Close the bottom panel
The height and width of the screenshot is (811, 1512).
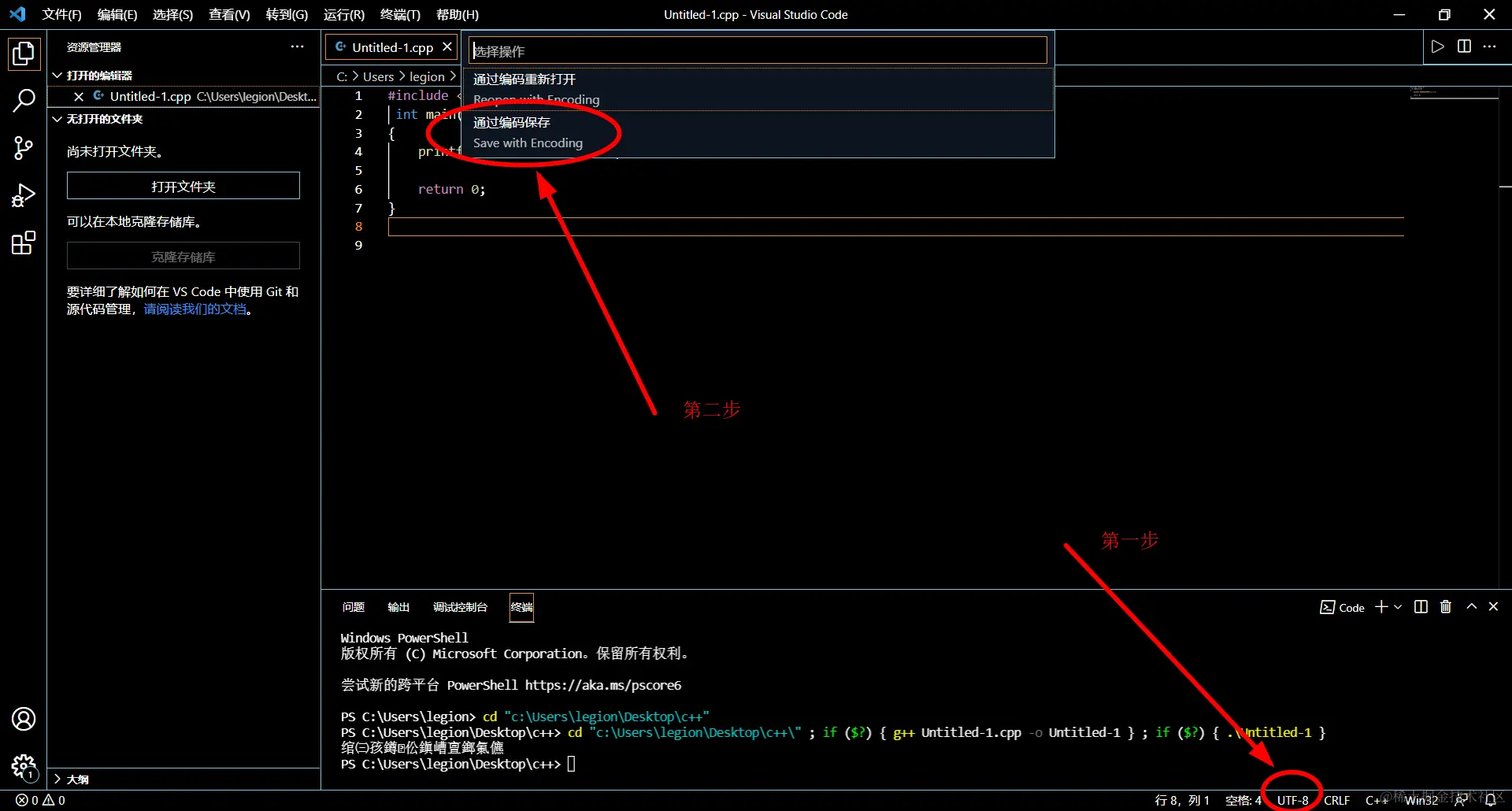[1493, 607]
